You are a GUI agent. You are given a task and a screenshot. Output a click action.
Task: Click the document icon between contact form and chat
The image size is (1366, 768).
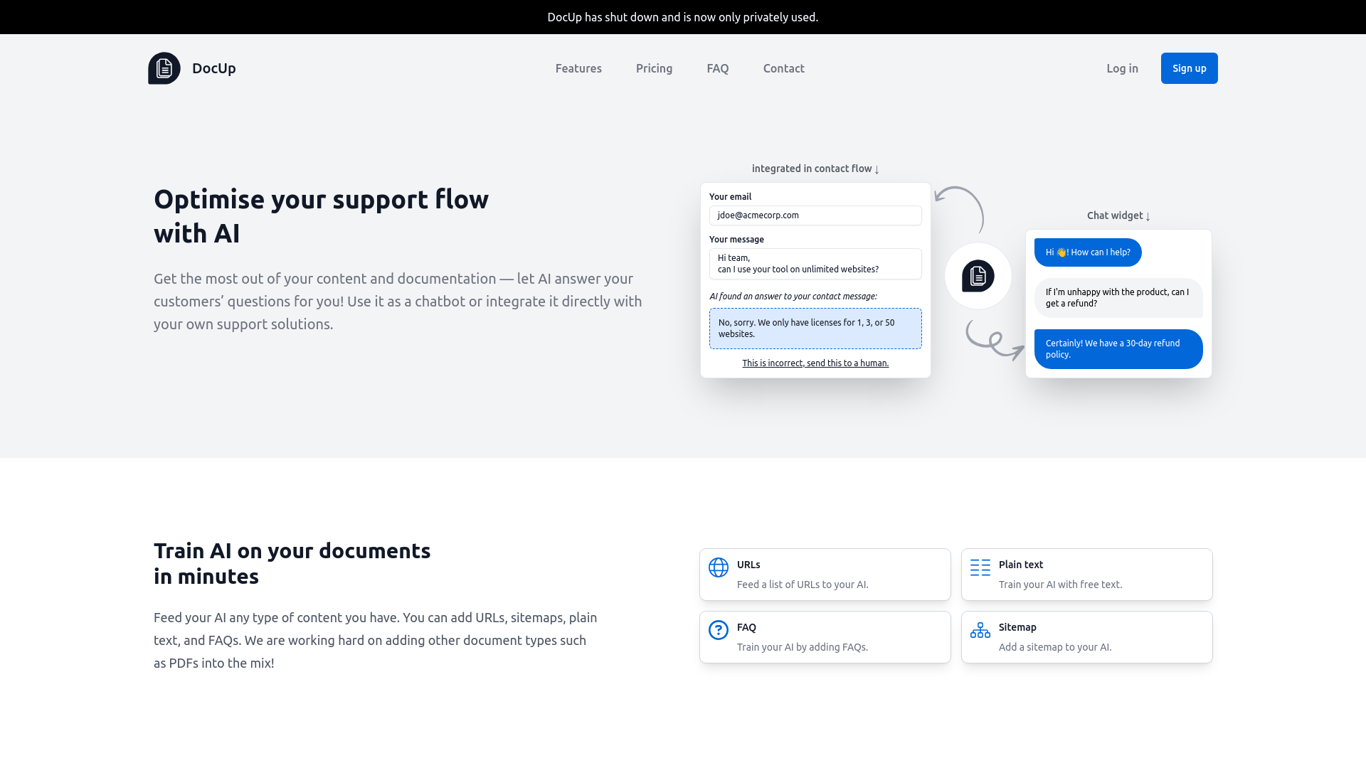(978, 276)
